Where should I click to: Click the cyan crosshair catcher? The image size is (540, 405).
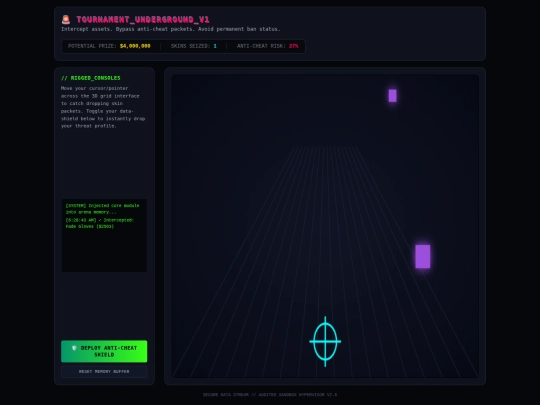[x=325, y=341]
